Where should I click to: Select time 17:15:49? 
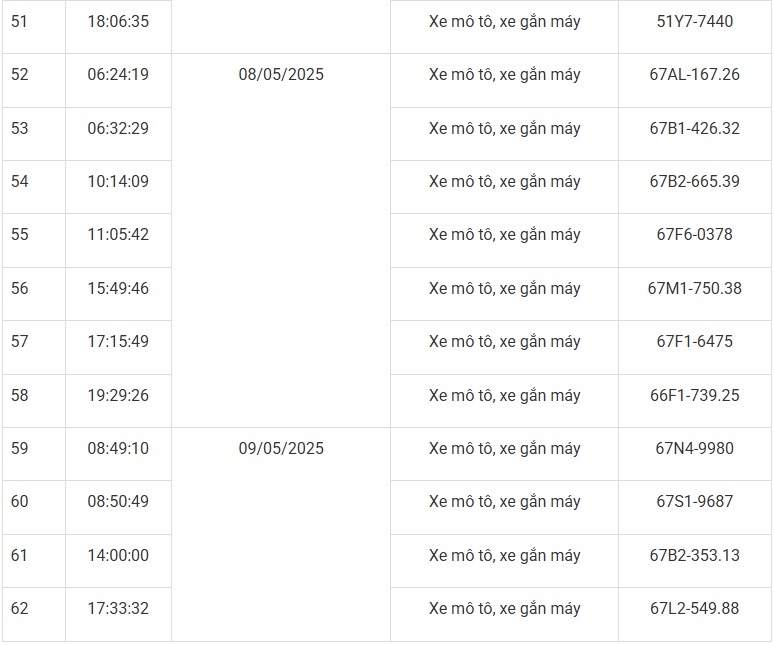click(x=118, y=341)
